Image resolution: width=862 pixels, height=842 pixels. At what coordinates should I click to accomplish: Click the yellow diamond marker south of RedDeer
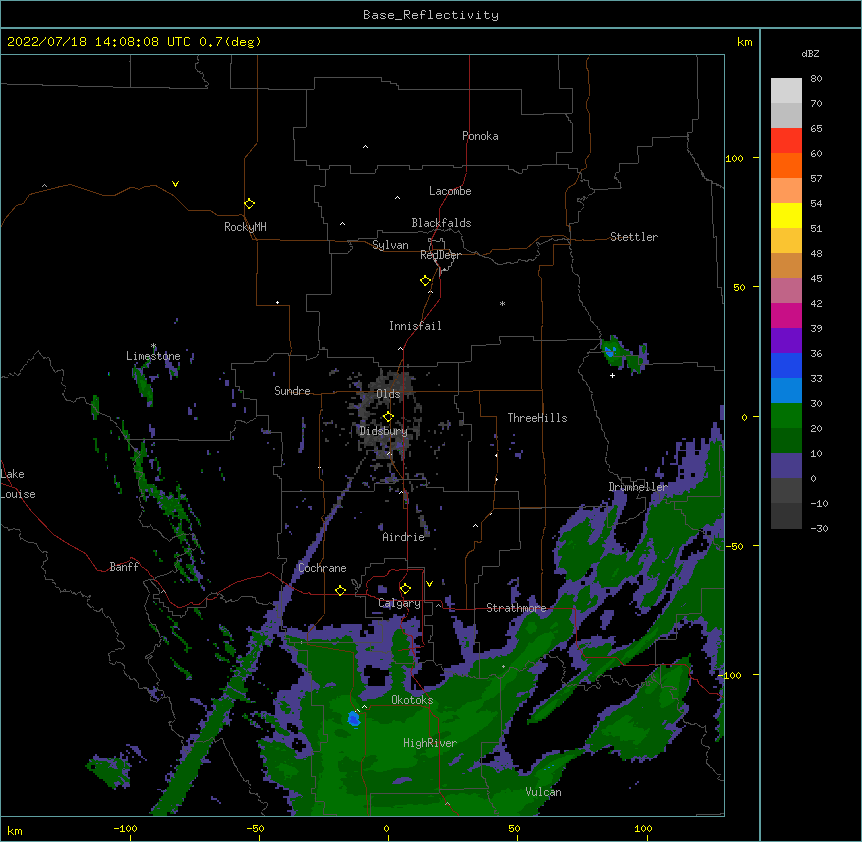click(x=425, y=281)
